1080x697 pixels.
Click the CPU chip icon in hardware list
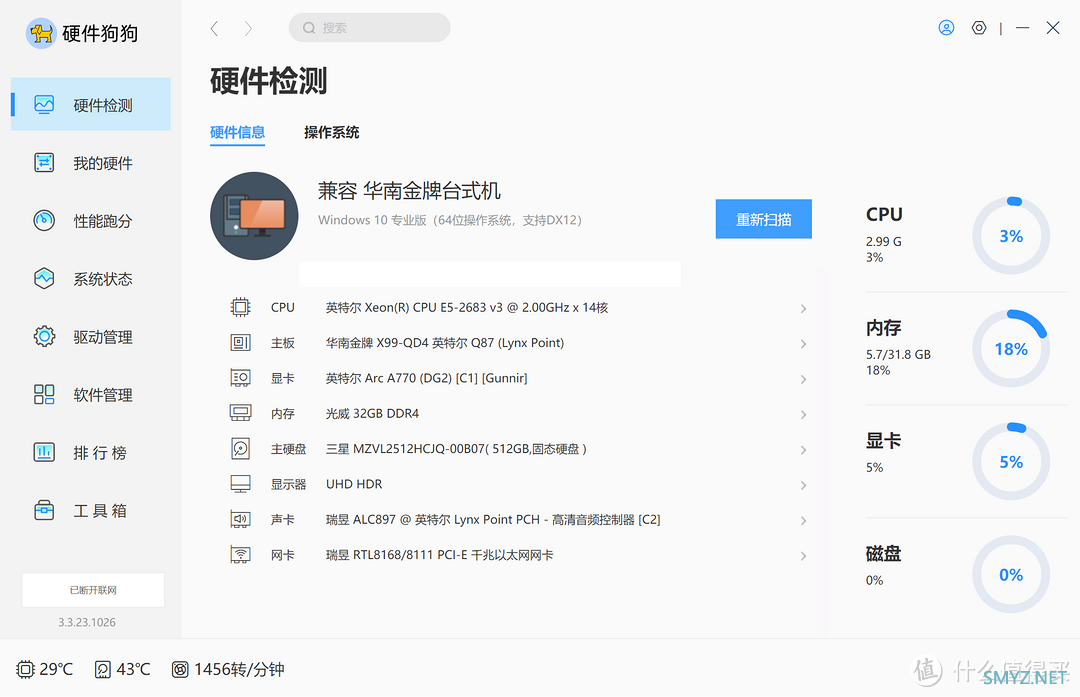click(240, 307)
